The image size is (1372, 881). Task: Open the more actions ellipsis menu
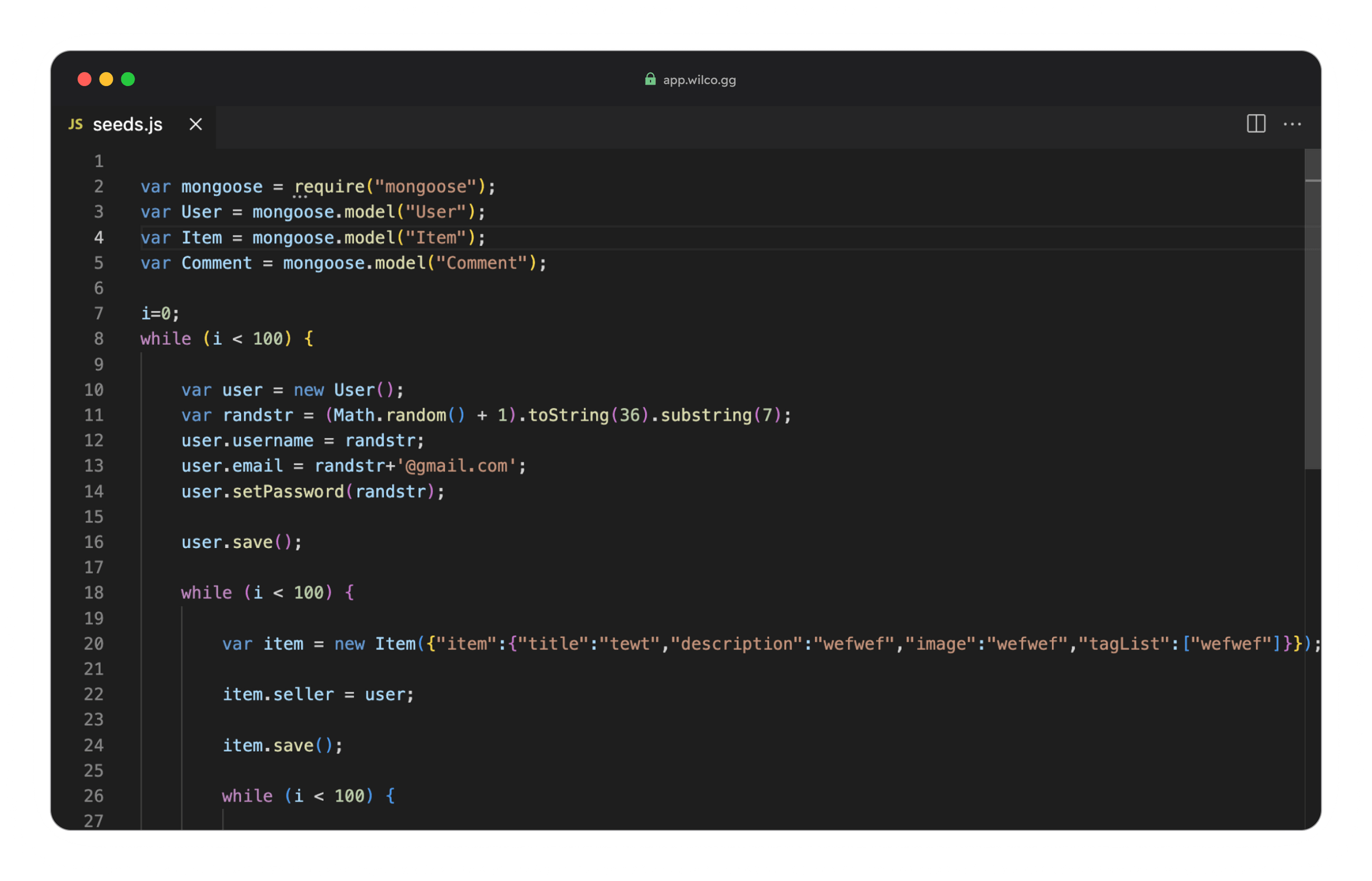click(x=1292, y=124)
